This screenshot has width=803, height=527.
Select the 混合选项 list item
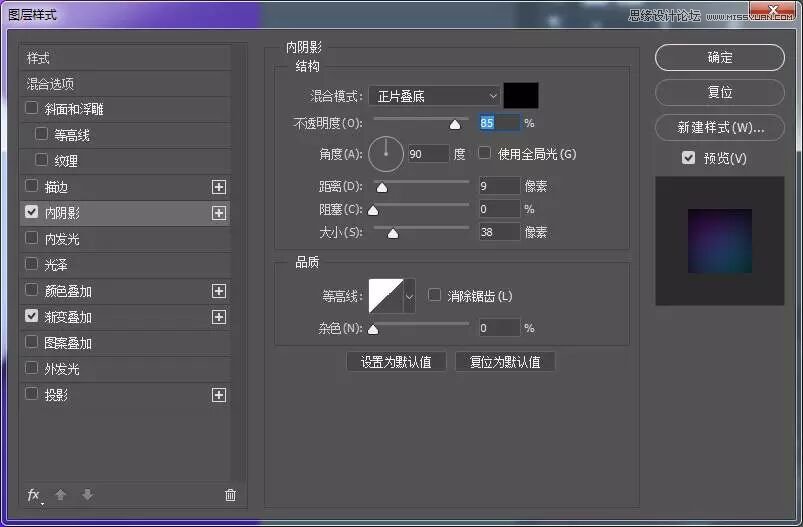[125, 83]
